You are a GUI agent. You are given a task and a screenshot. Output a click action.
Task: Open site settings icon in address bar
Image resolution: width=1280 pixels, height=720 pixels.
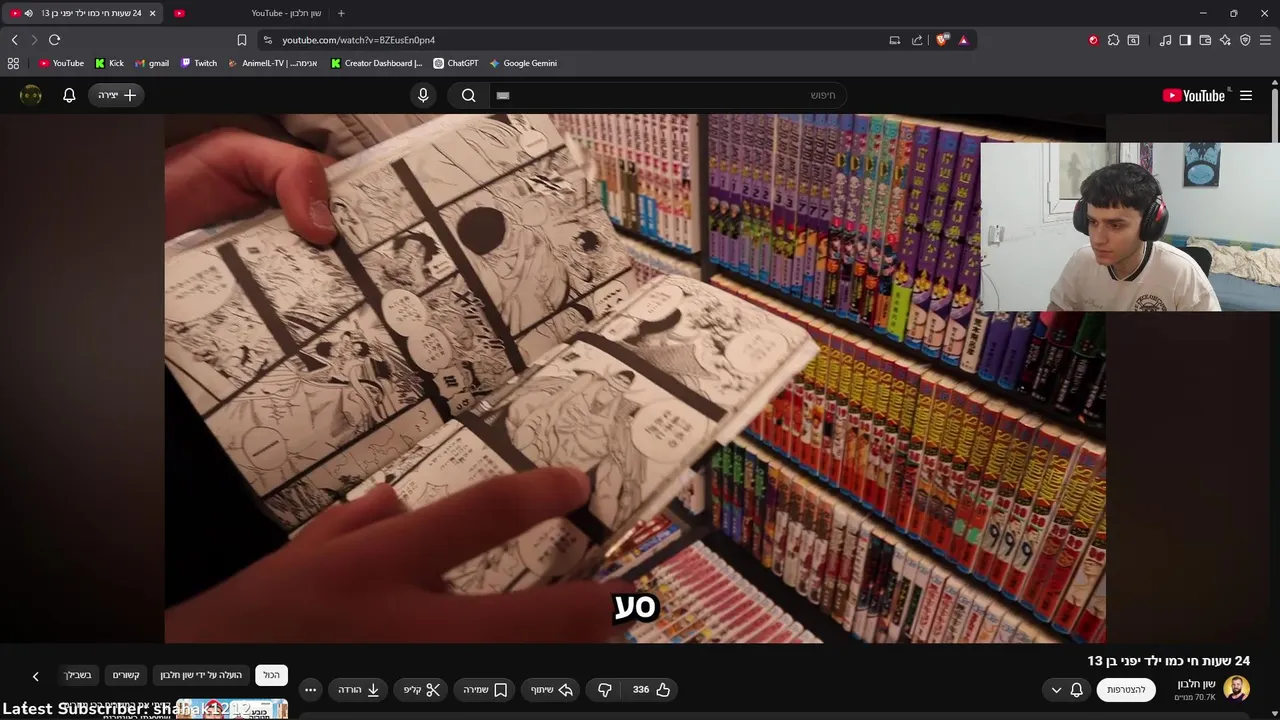[x=267, y=40]
